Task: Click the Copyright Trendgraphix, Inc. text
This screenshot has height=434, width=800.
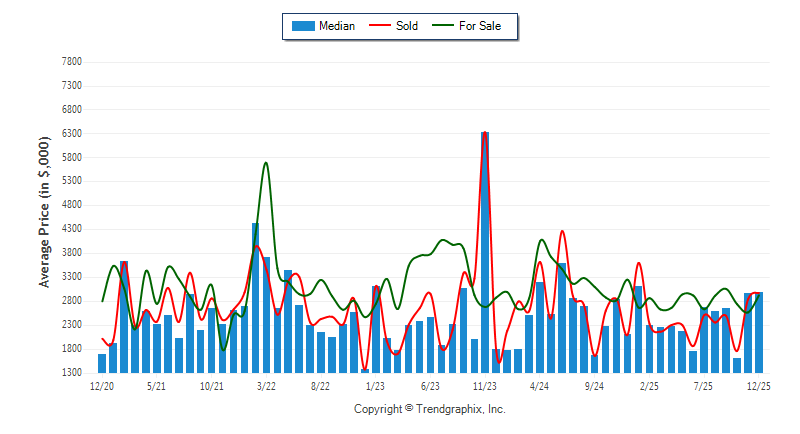Action: [x=430, y=409]
